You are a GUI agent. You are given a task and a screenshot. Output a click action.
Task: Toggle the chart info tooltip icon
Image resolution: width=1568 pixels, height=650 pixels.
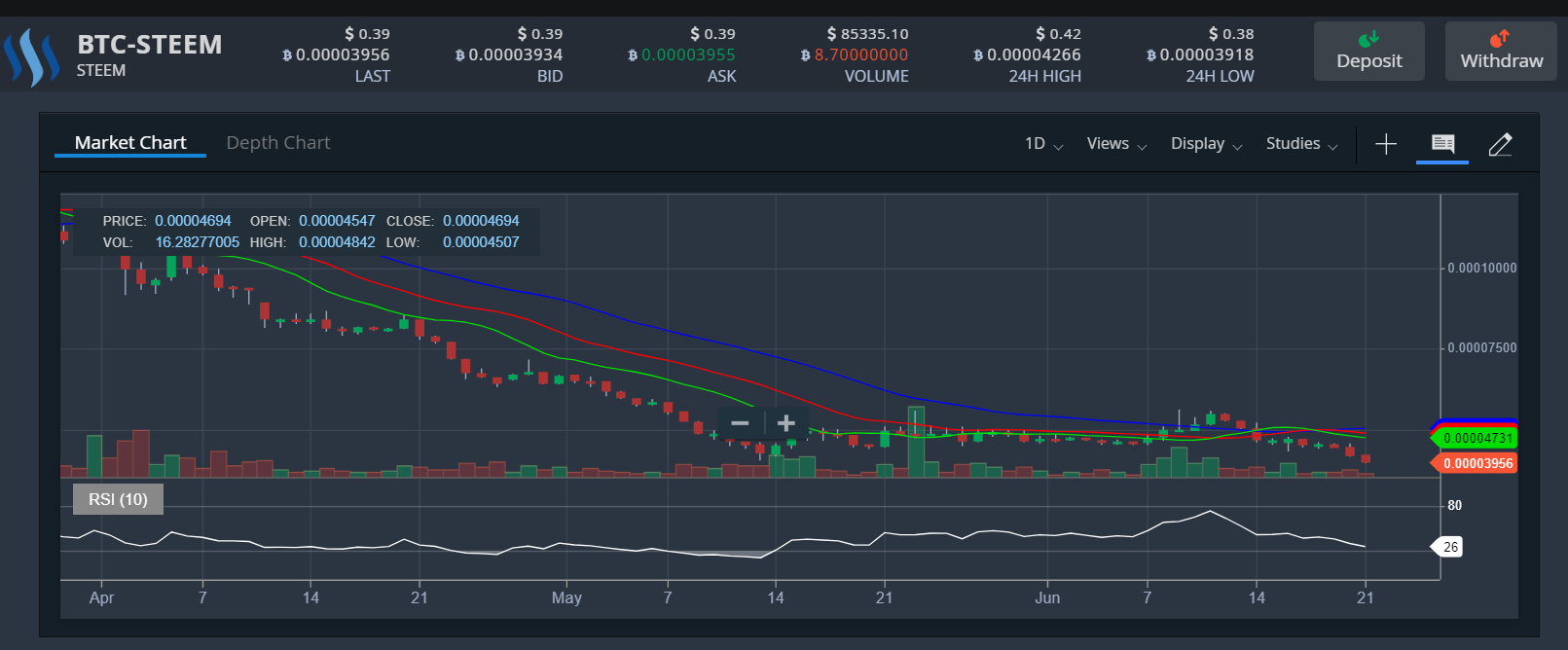coord(1442,144)
